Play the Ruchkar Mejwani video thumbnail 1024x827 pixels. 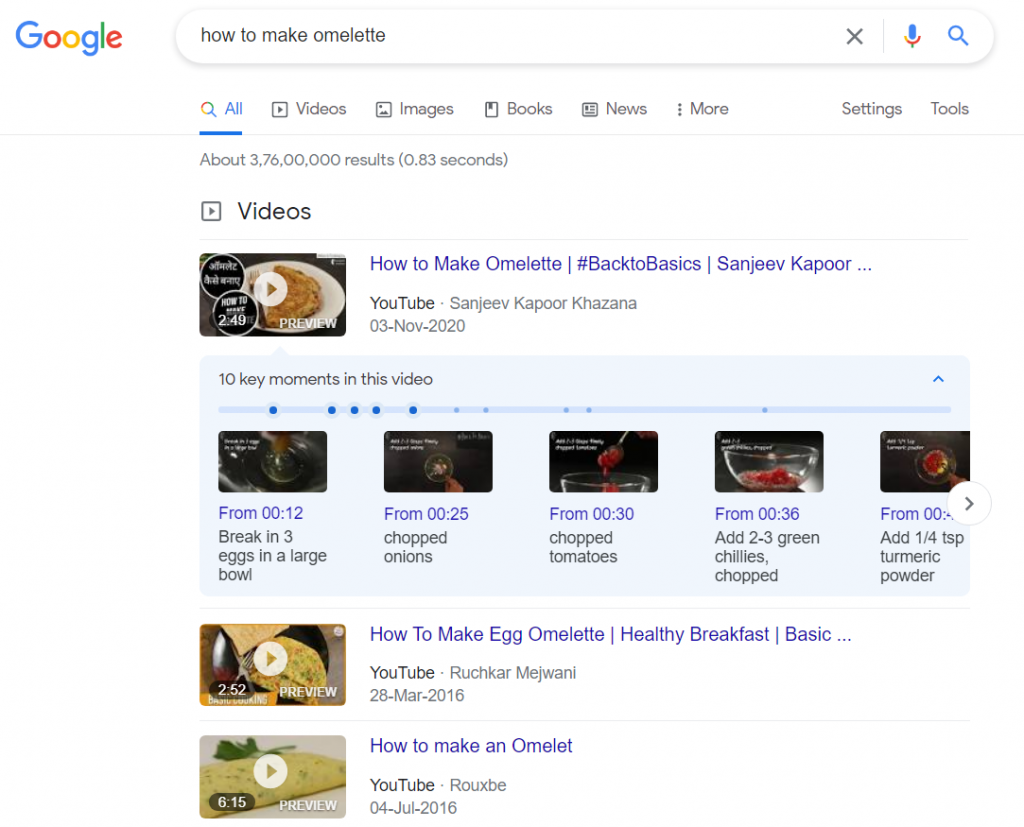(x=272, y=665)
